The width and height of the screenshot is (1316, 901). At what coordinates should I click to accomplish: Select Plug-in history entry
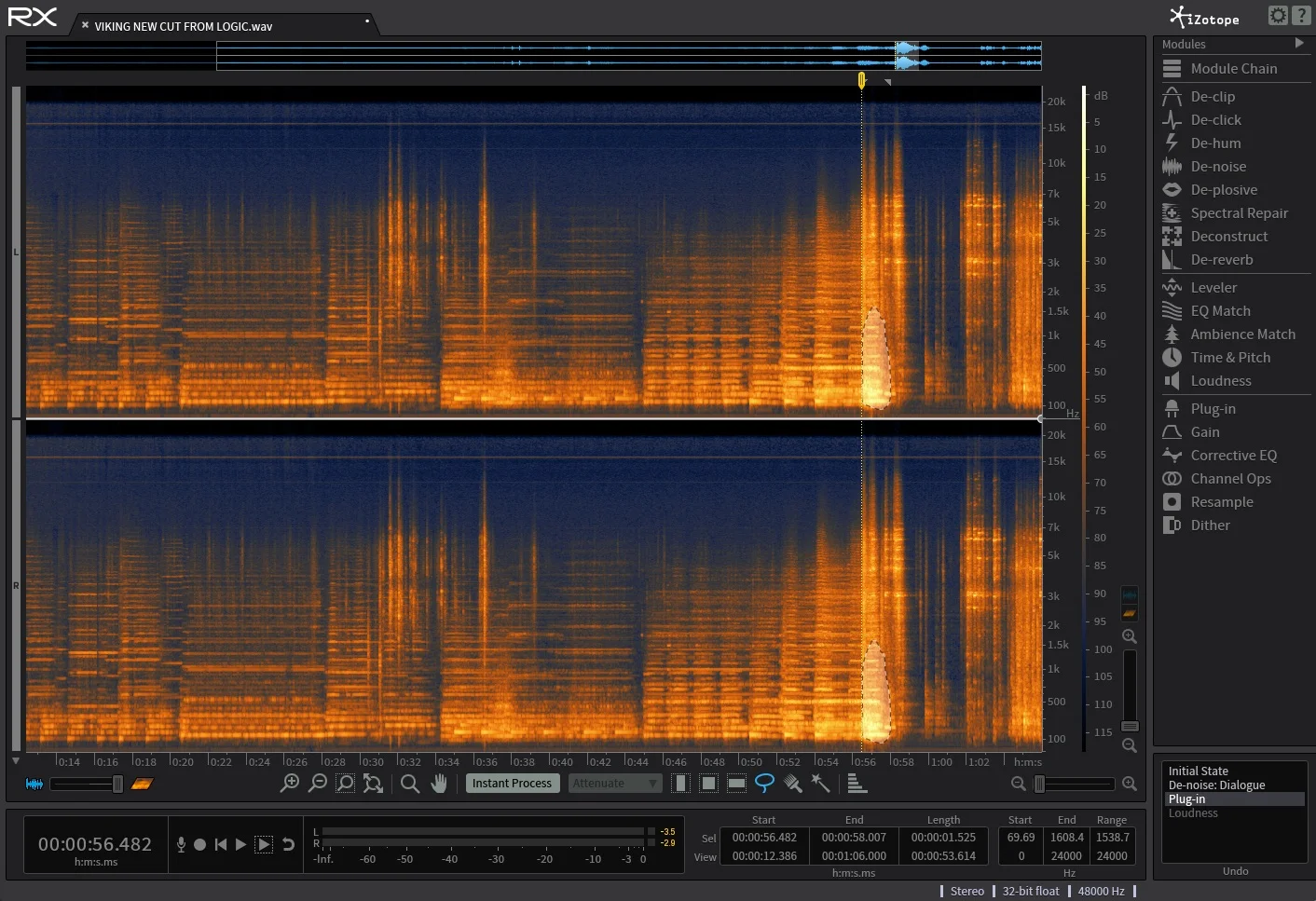(1234, 799)
